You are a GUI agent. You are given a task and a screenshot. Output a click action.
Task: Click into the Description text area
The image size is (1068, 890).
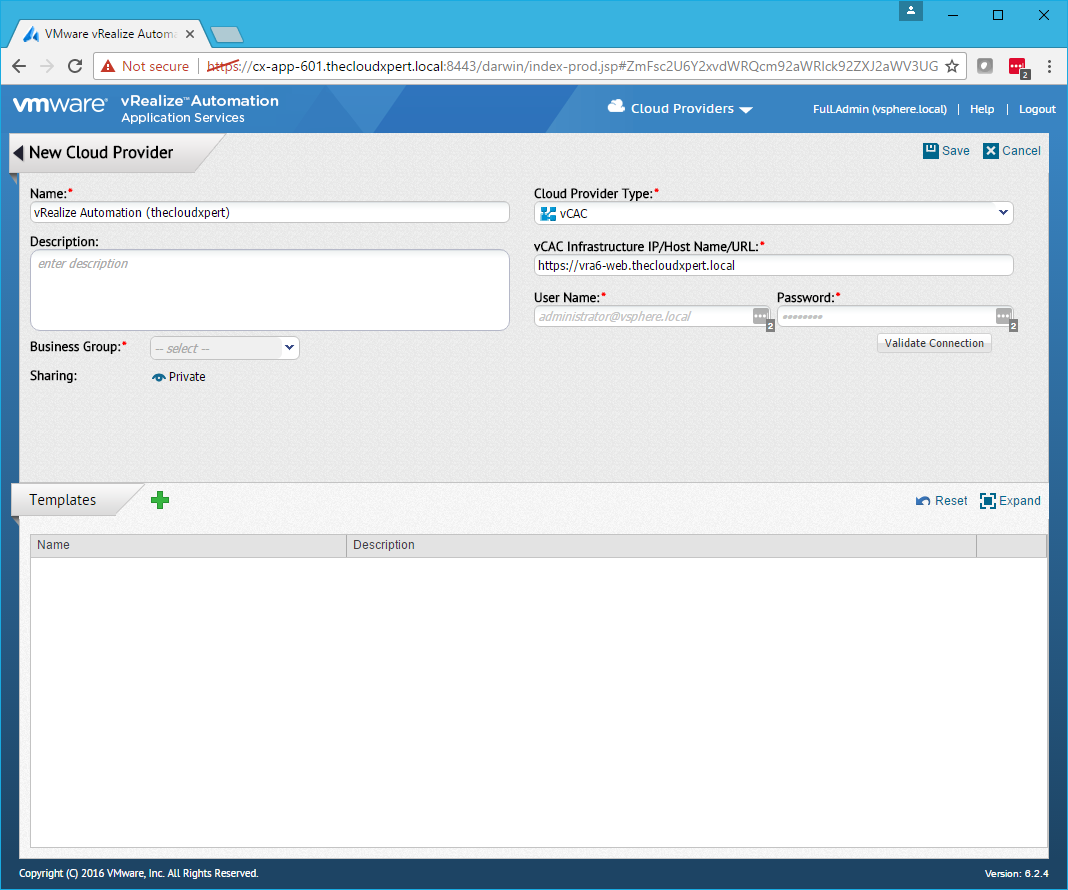(270, 290)
